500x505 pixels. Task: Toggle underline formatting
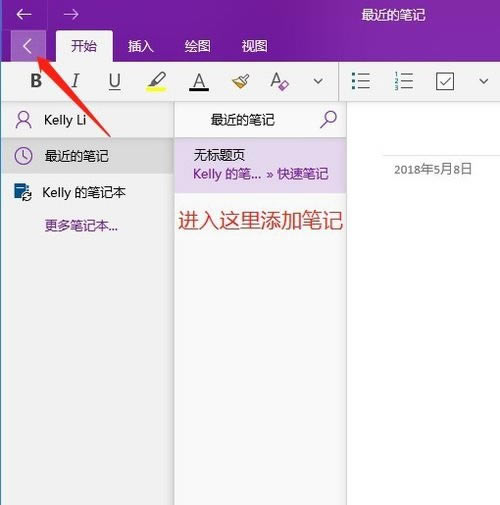pyautogui.click(x=115, y=81)
